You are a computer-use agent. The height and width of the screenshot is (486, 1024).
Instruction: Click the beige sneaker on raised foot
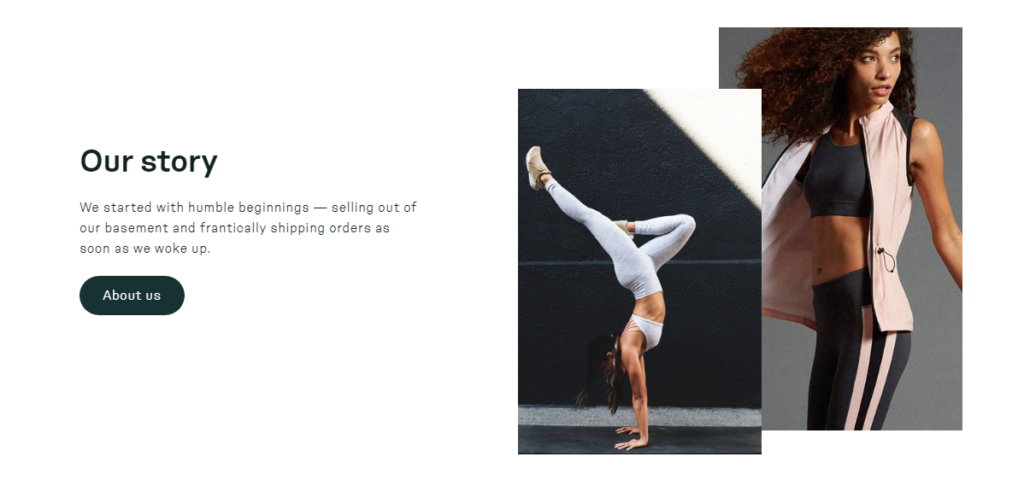click(x=537, y=167)
